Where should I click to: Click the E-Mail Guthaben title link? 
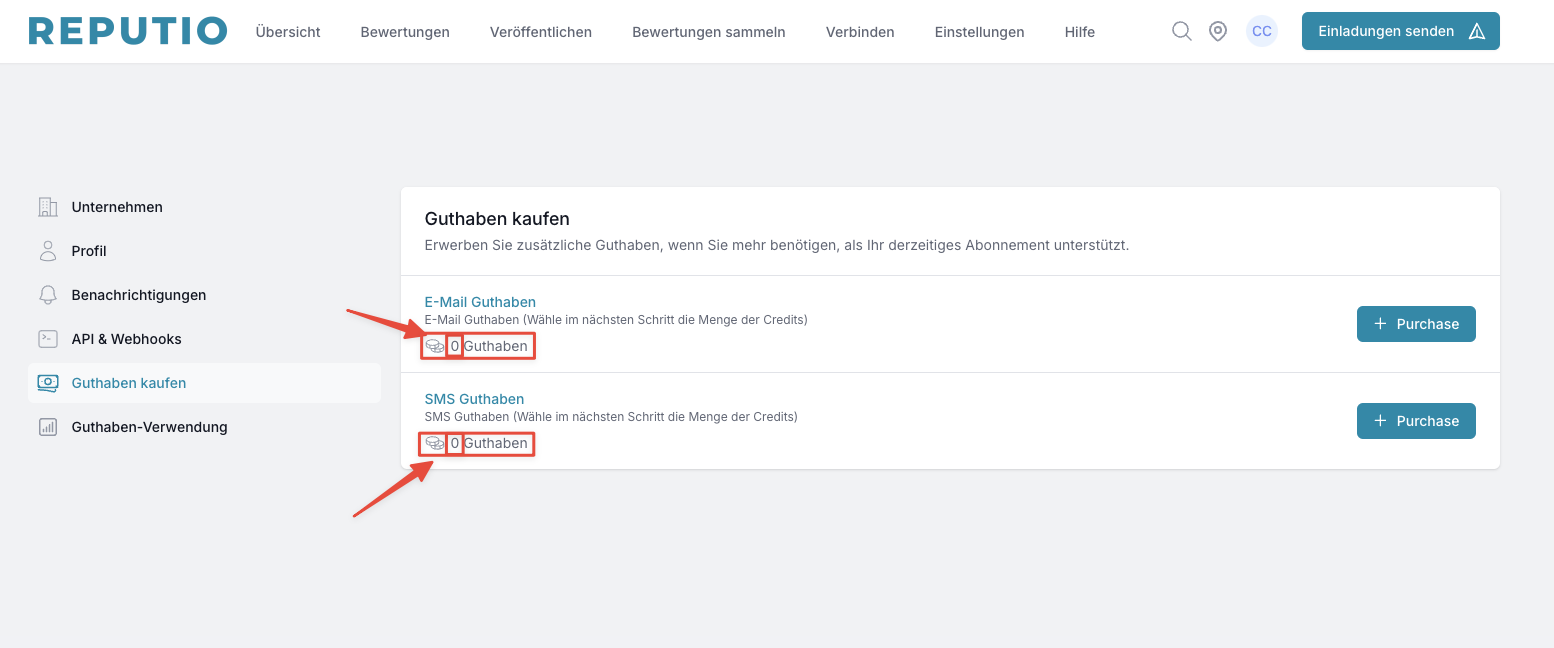coord(480,302)
